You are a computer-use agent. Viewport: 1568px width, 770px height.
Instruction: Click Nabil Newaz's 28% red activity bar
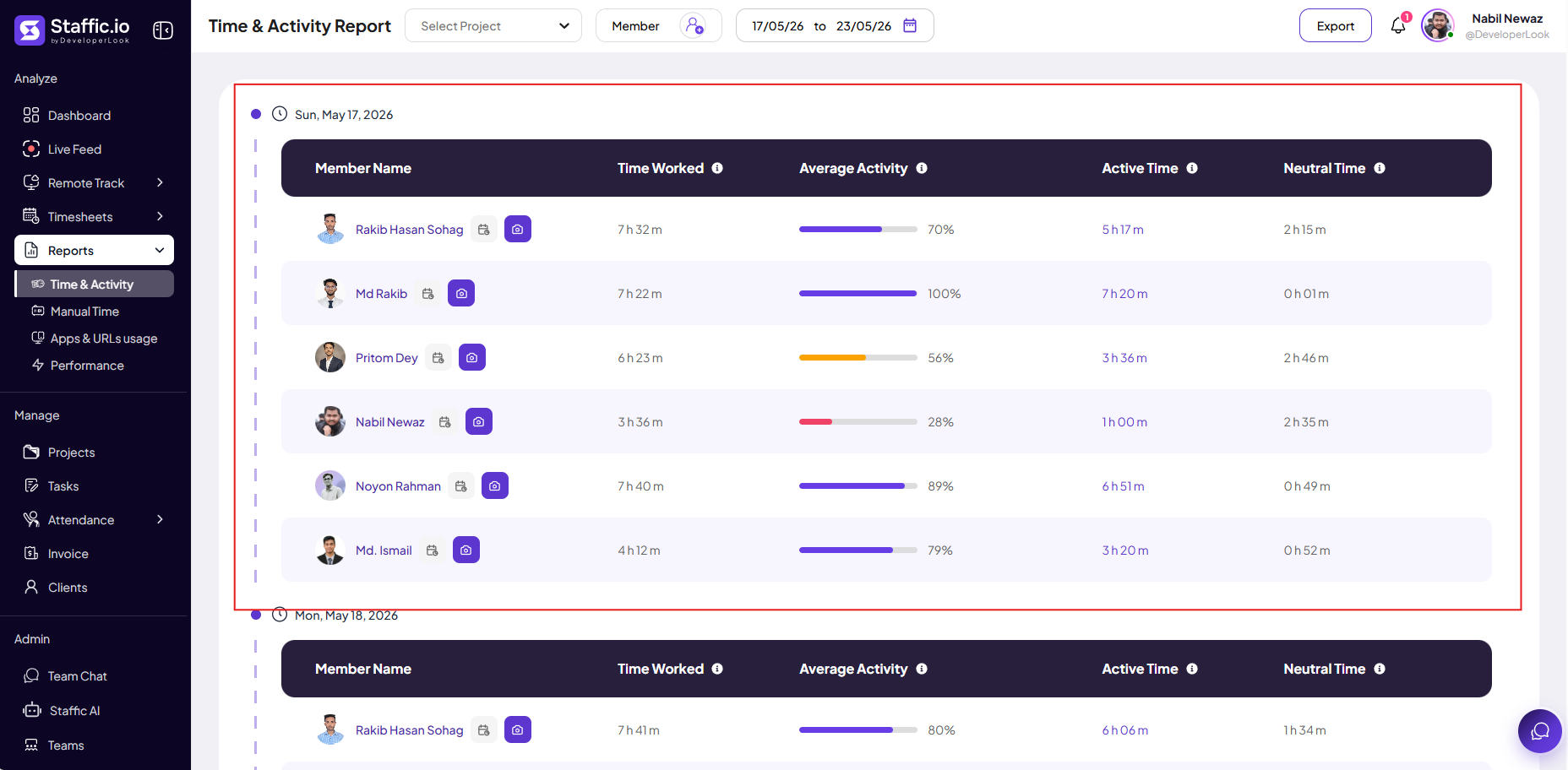click(857, 421)
